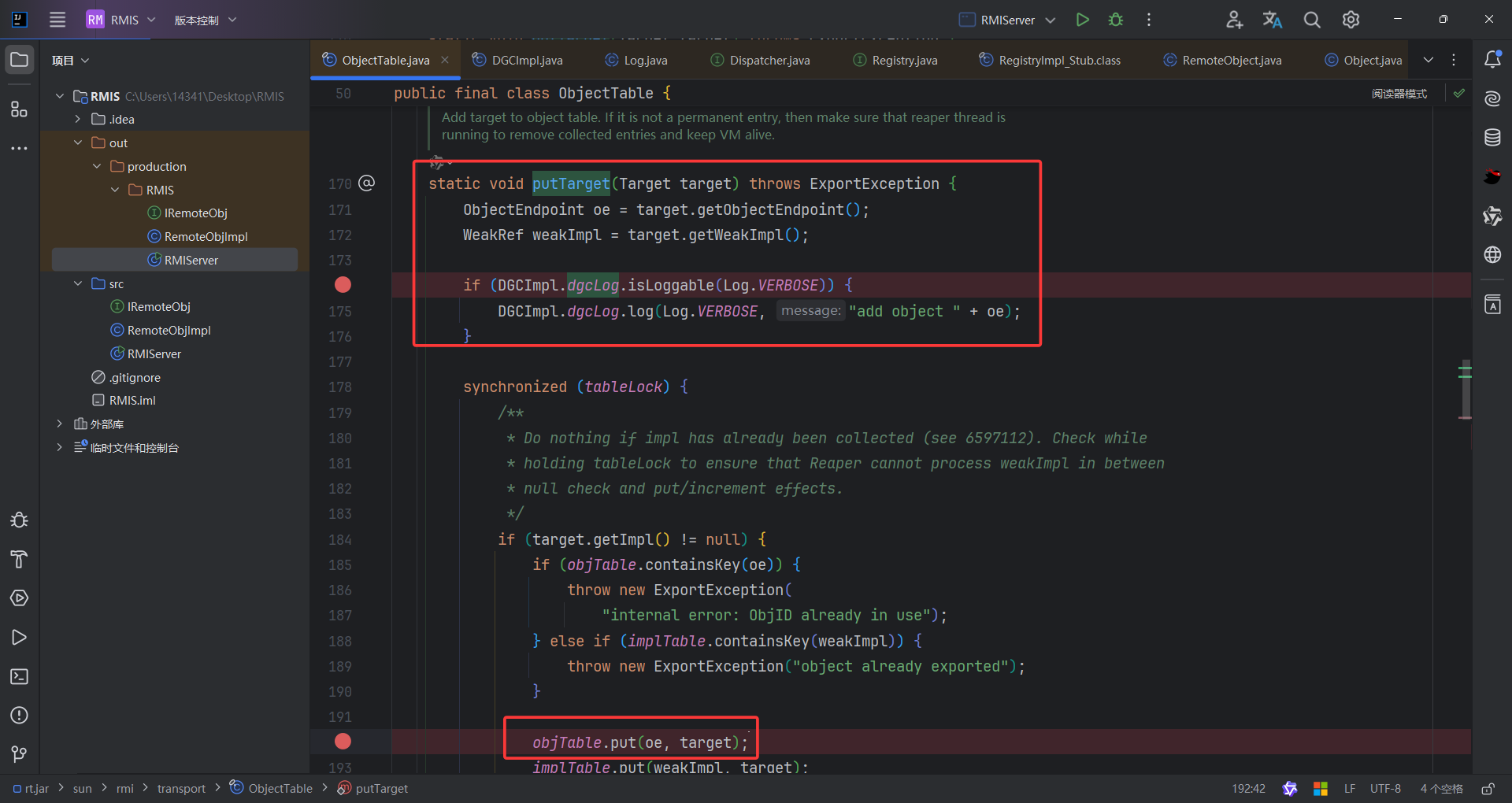The height and width of the screenshot is (803, 1512).
Task: Switch to the Registry.java tab
Action: pos(896,61)
